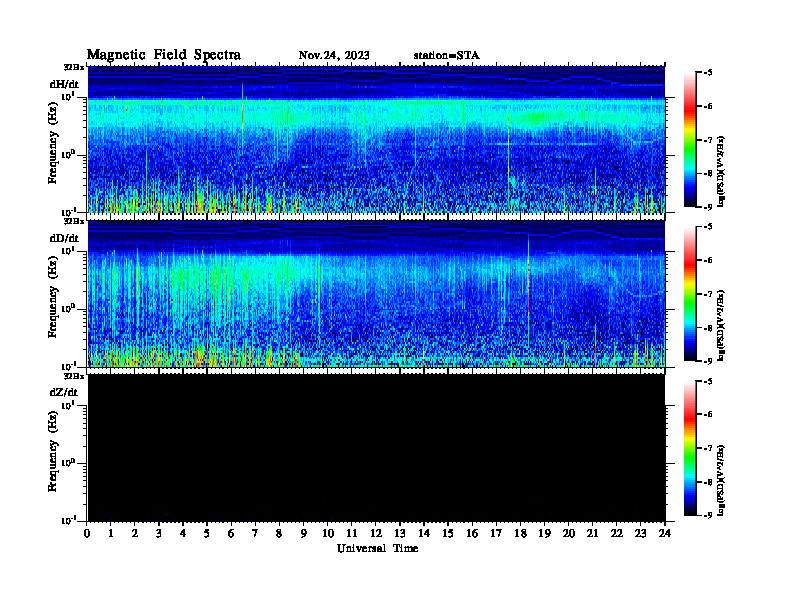Click hour 6 on the Universal Time axis
This screenshot has width=792, height=612.
point(231,534)
